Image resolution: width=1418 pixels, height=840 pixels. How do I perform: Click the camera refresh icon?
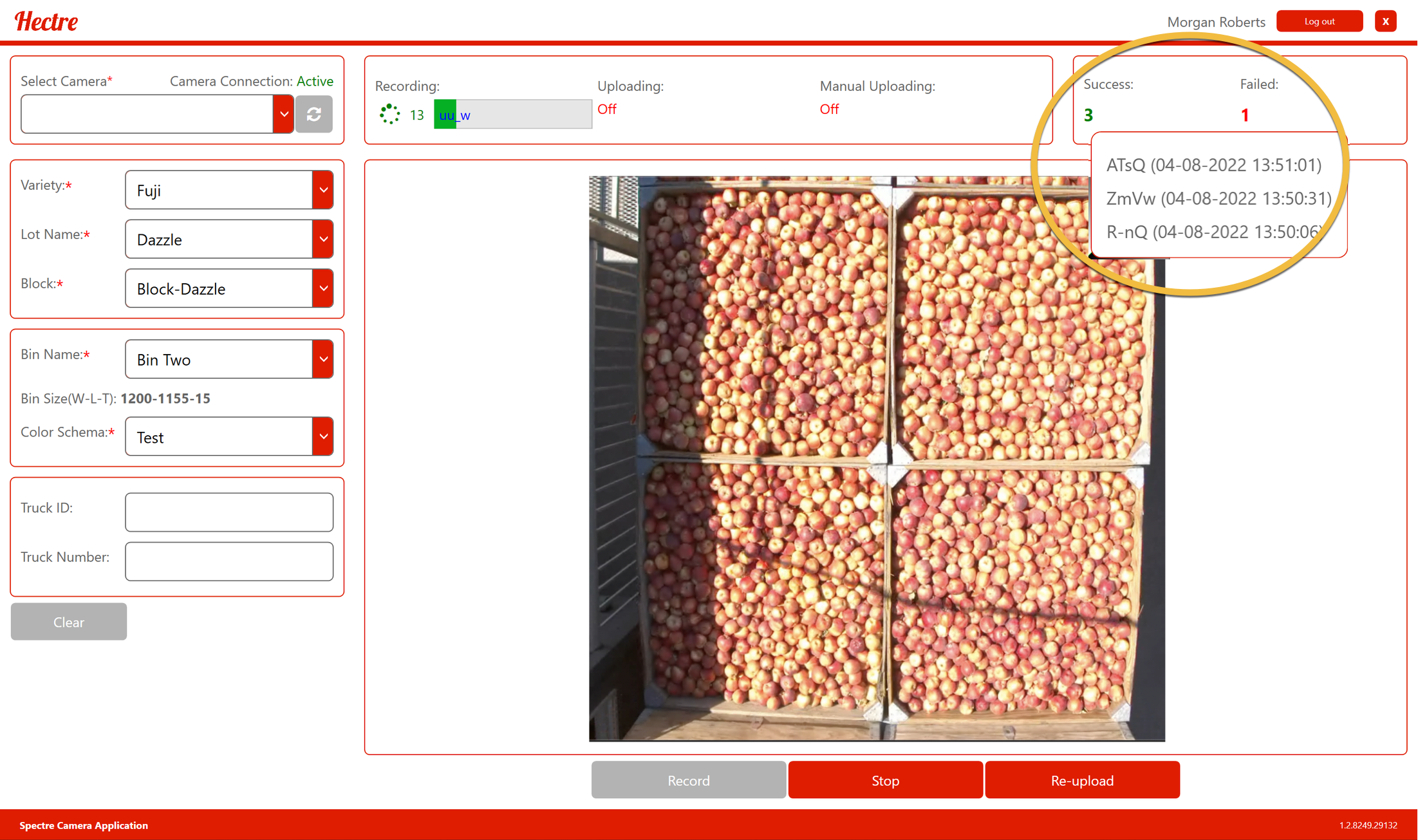[314, 115]
